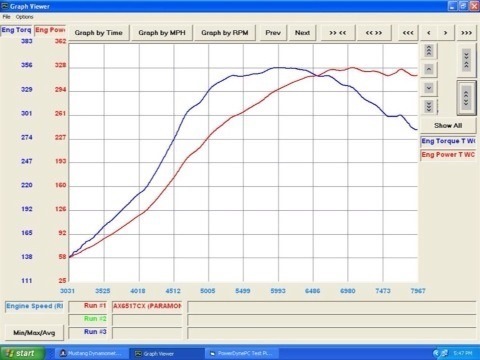Click the system tray clock 5:47 PM
This screenshot has height=360, width=480.
tap(463, 353)
